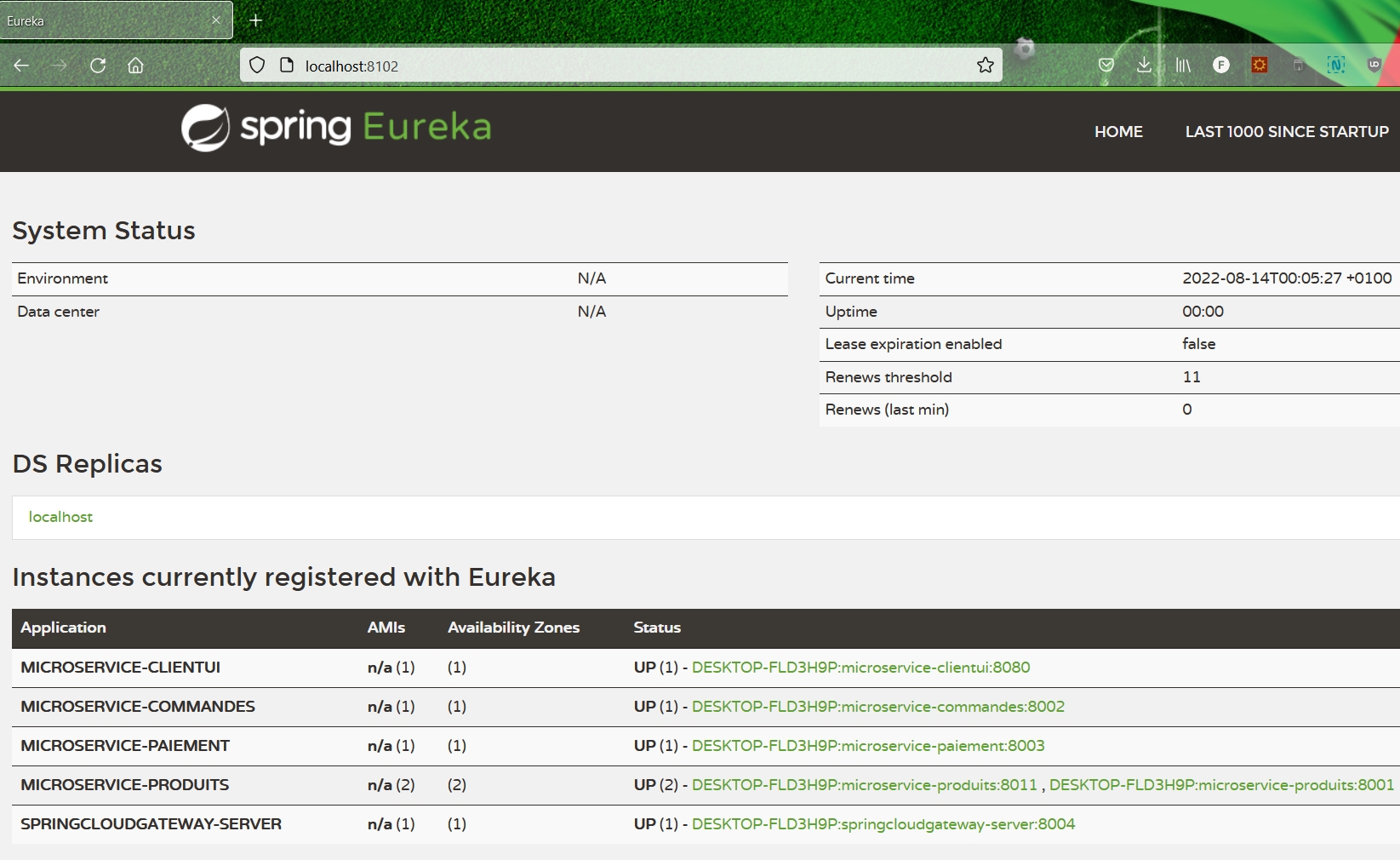Go back to the previous page
Viewport: 1400px width, 860px height.
coord(22,66)
